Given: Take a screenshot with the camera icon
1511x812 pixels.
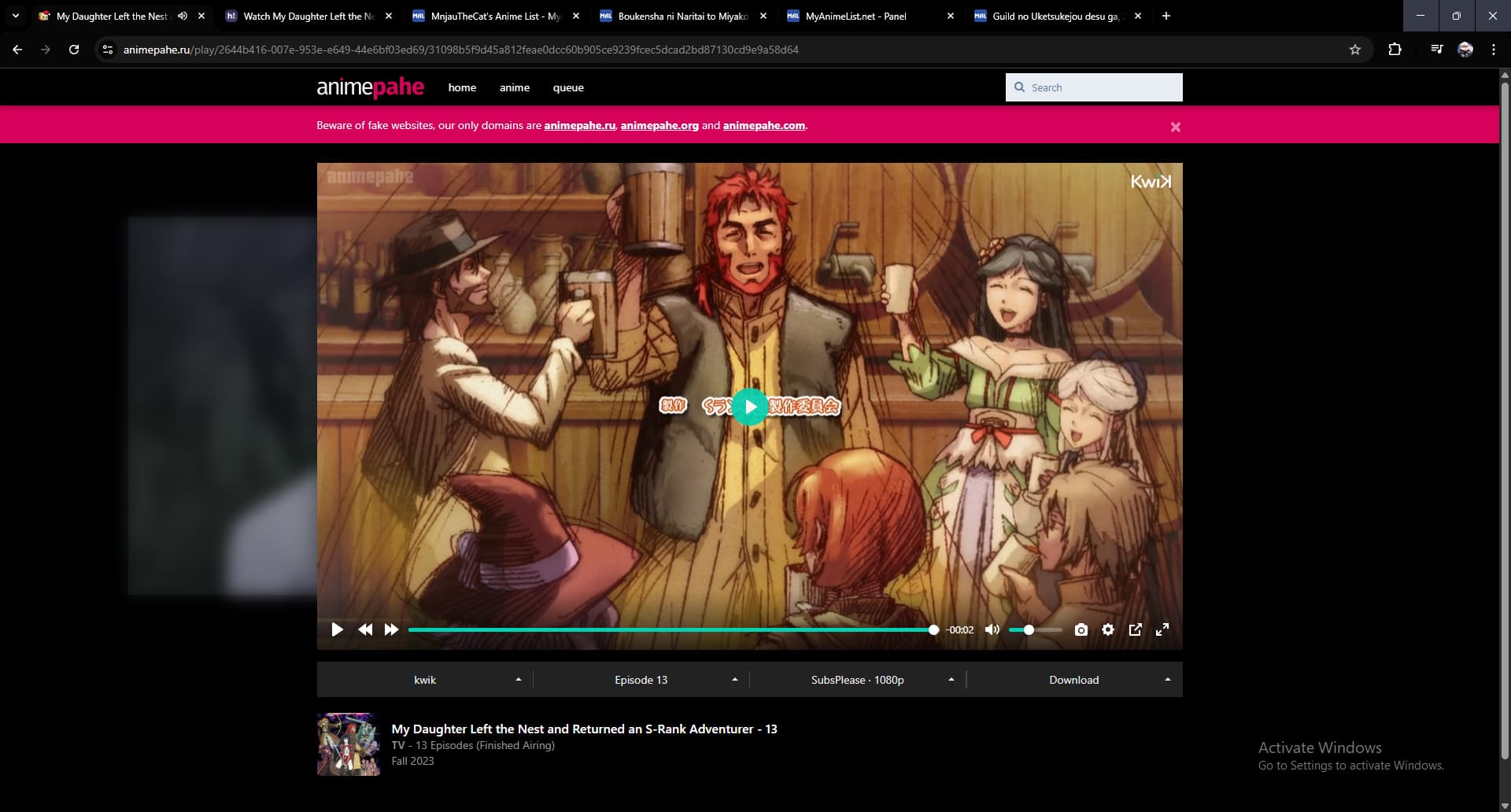Looking at the screenshot, I should click(x=1081, y=629).
